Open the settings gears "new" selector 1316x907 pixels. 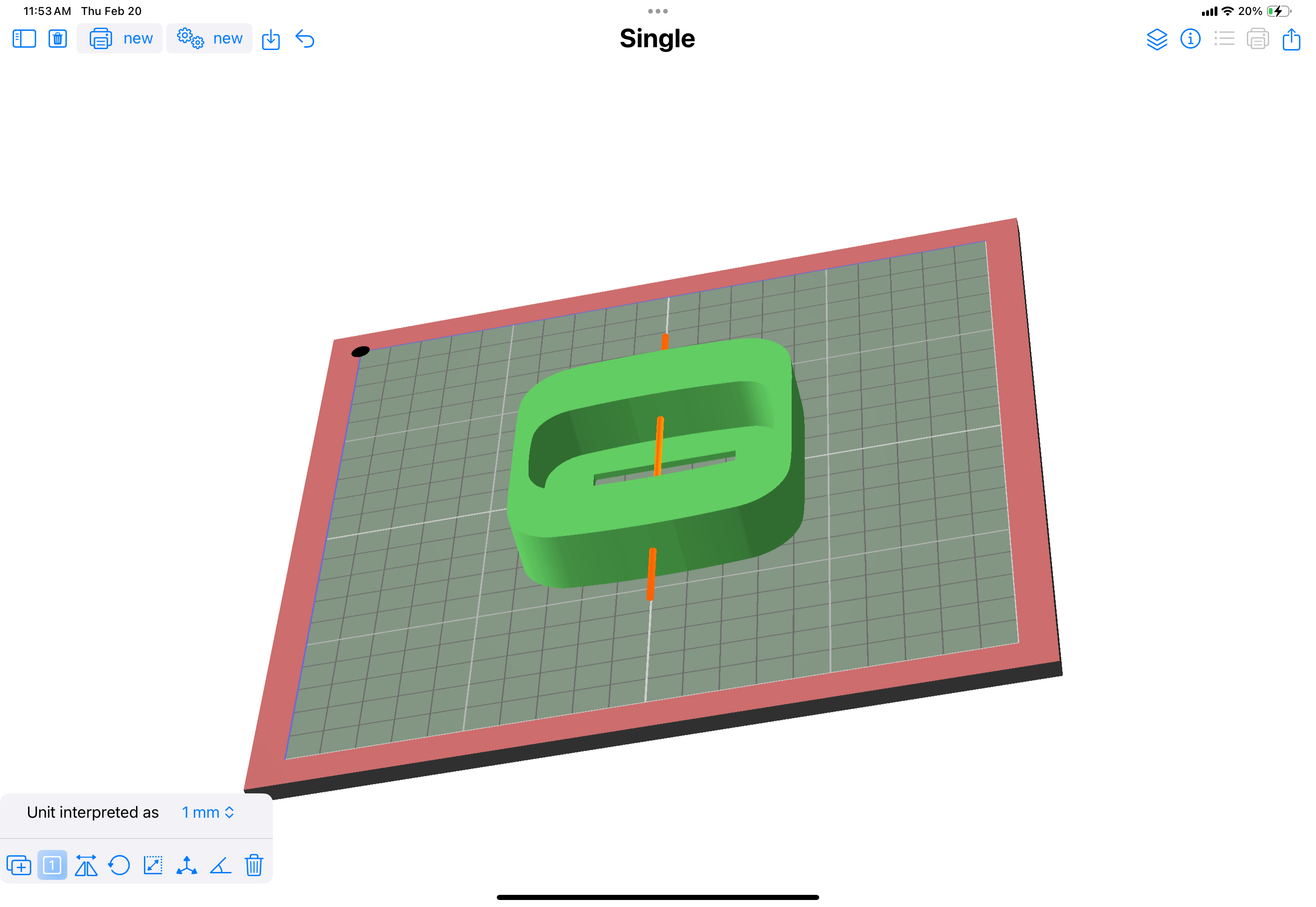pyautogui.click(x=209, y=39)
